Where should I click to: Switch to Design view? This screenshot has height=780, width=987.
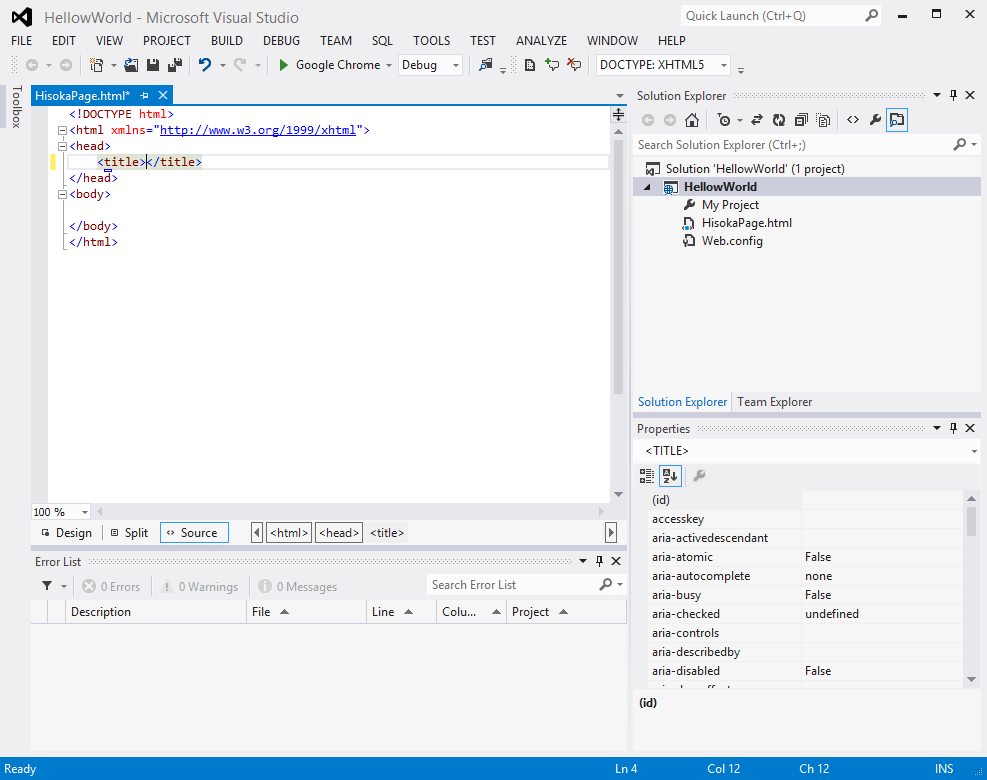coord(67,533)
